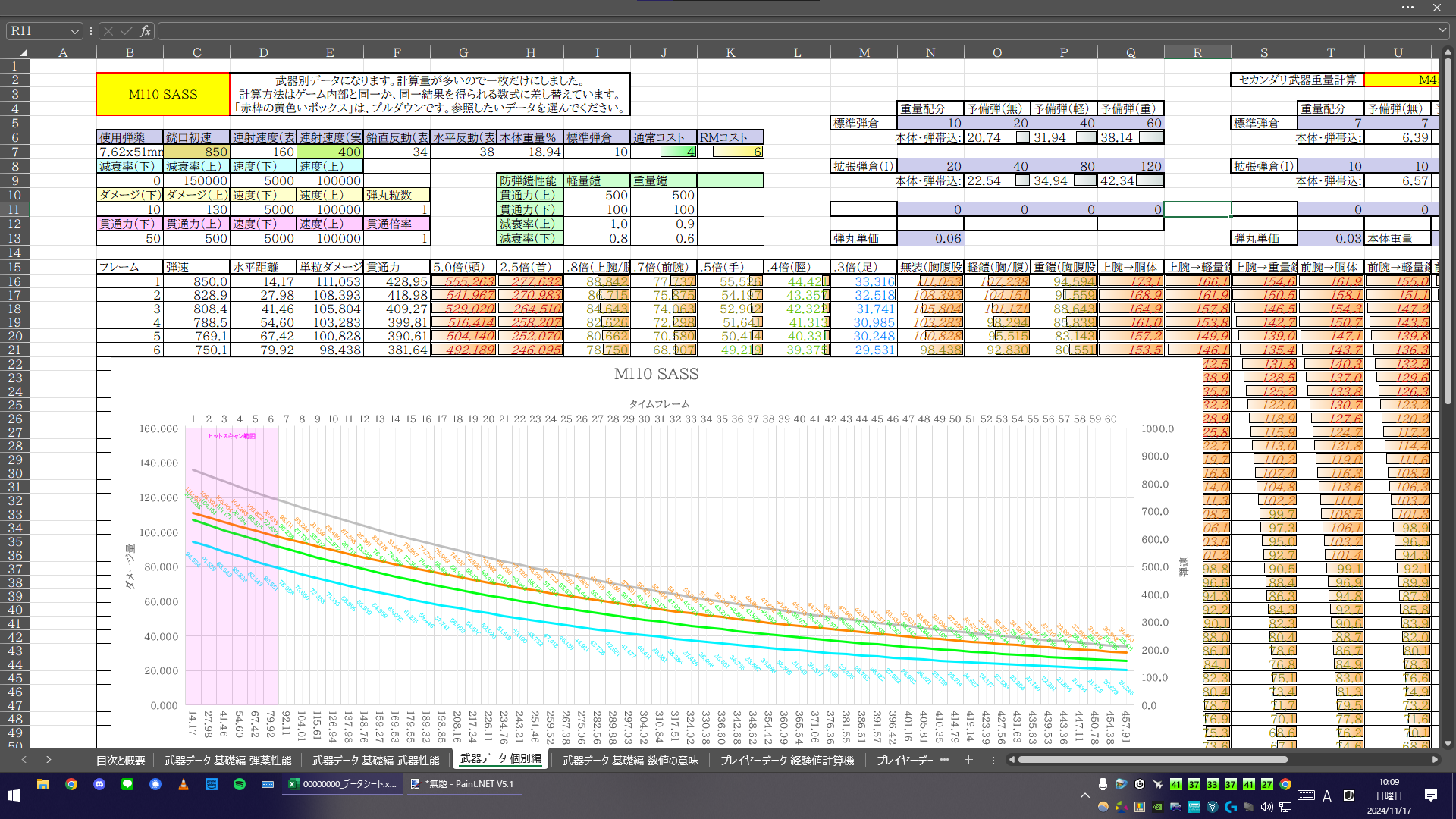The width and height of the screenshot is (1456, 819).
Task: Click the select-all corner triangle
Action: click(x=24, y=52)
